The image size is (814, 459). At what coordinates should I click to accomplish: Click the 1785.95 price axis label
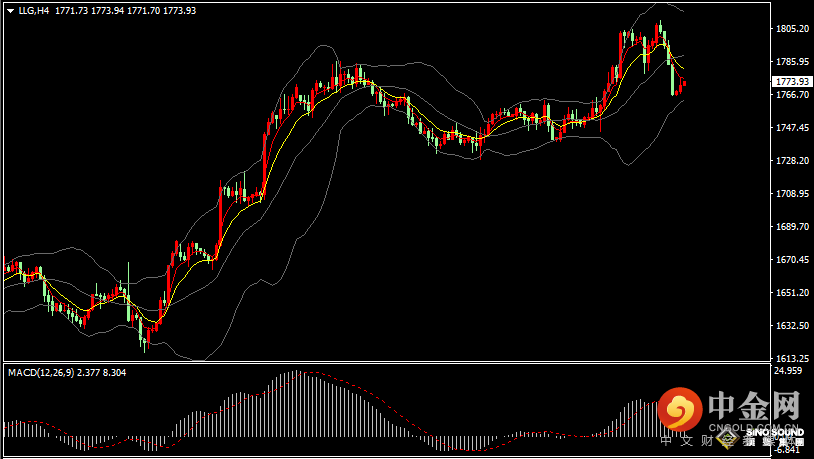point(792,62)
